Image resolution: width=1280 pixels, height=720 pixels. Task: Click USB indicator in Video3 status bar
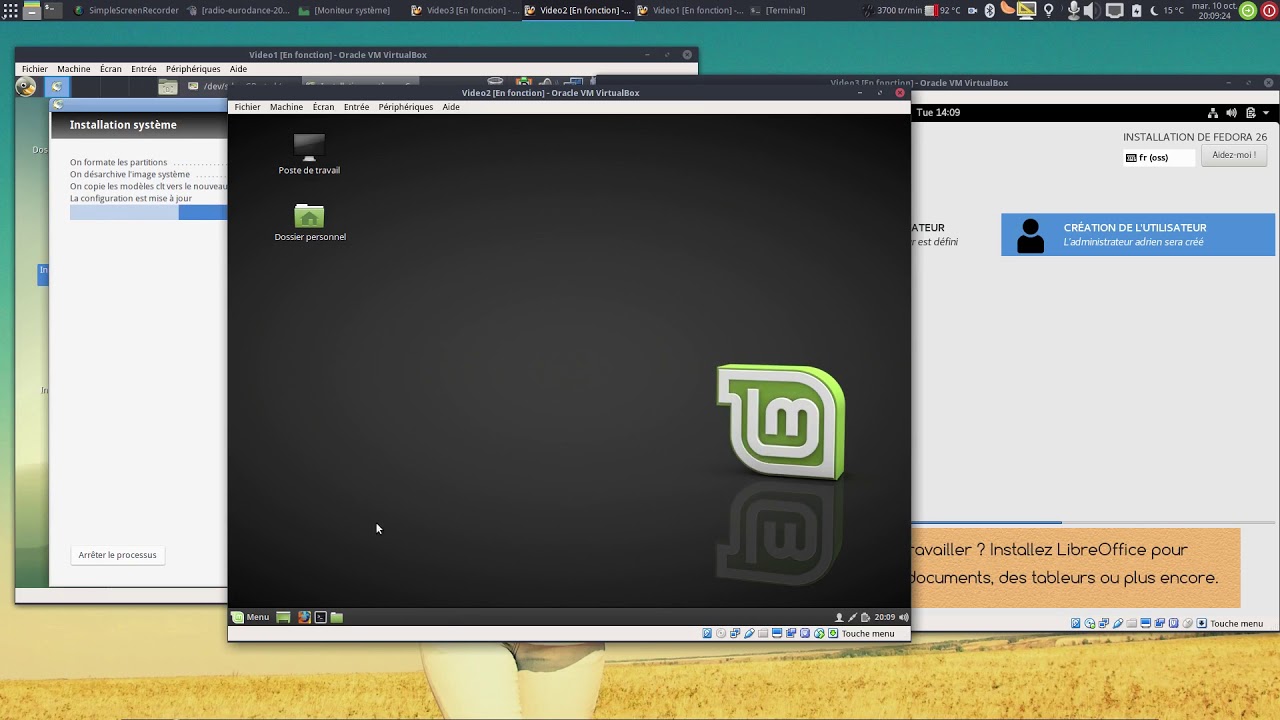1118,623
